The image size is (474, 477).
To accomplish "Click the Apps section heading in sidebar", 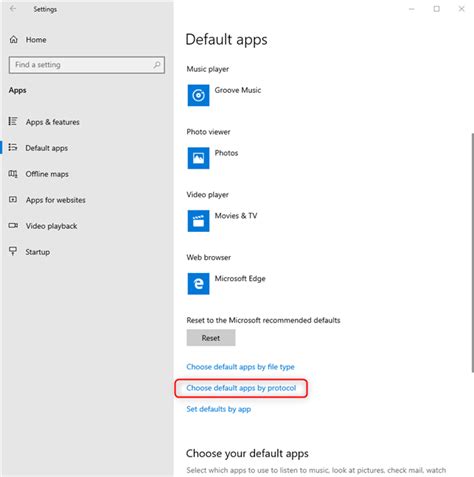I will tap(18, 90).
